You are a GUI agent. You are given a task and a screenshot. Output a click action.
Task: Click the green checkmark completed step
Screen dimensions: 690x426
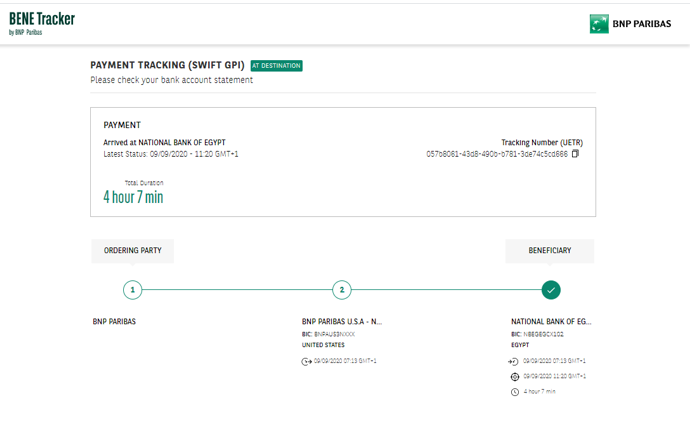[x=551, y=290]
